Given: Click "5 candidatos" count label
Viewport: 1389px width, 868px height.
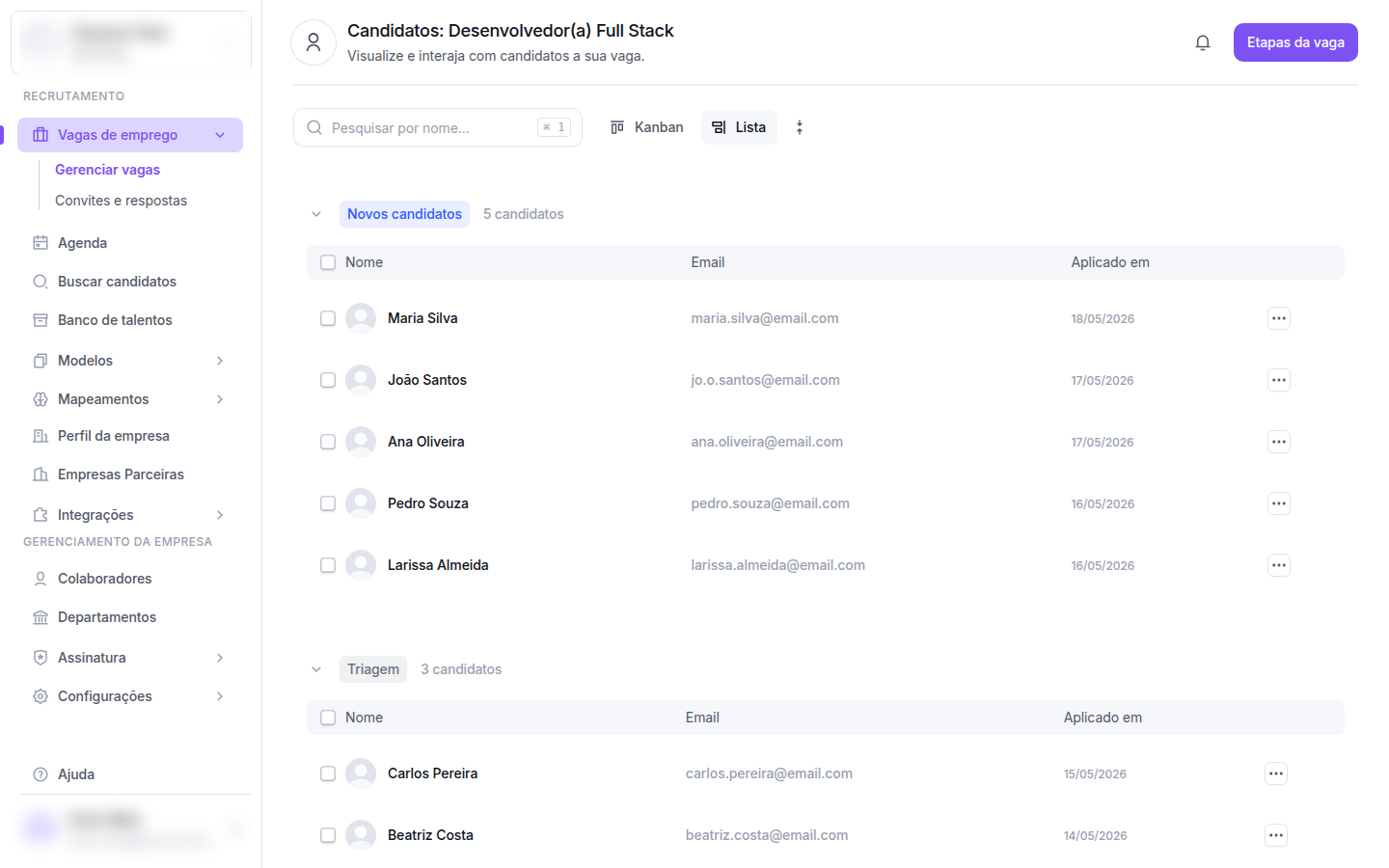Looking at the screenshot, I should (524, 214).
